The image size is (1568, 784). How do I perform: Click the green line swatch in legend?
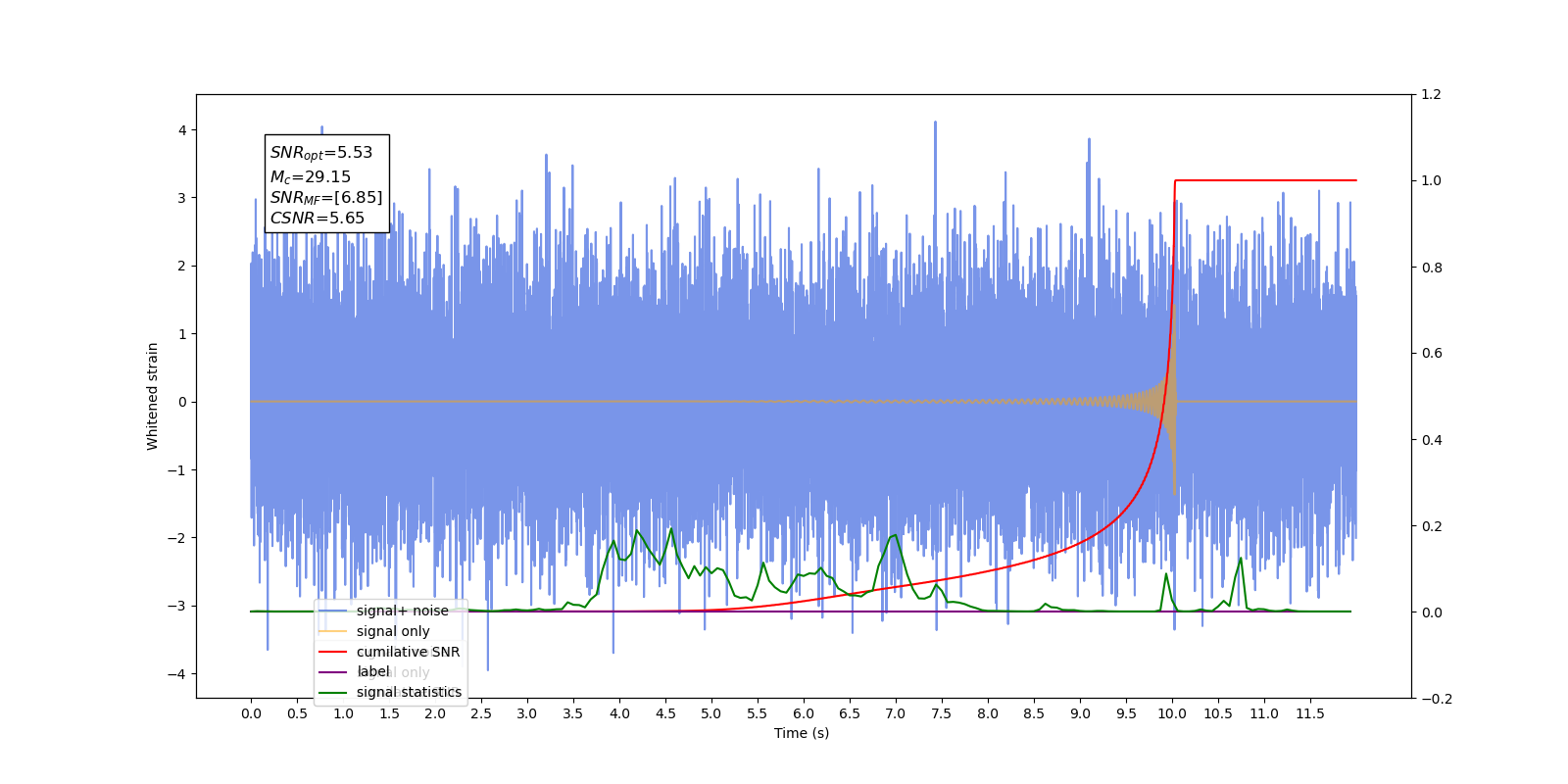(333, 692)
